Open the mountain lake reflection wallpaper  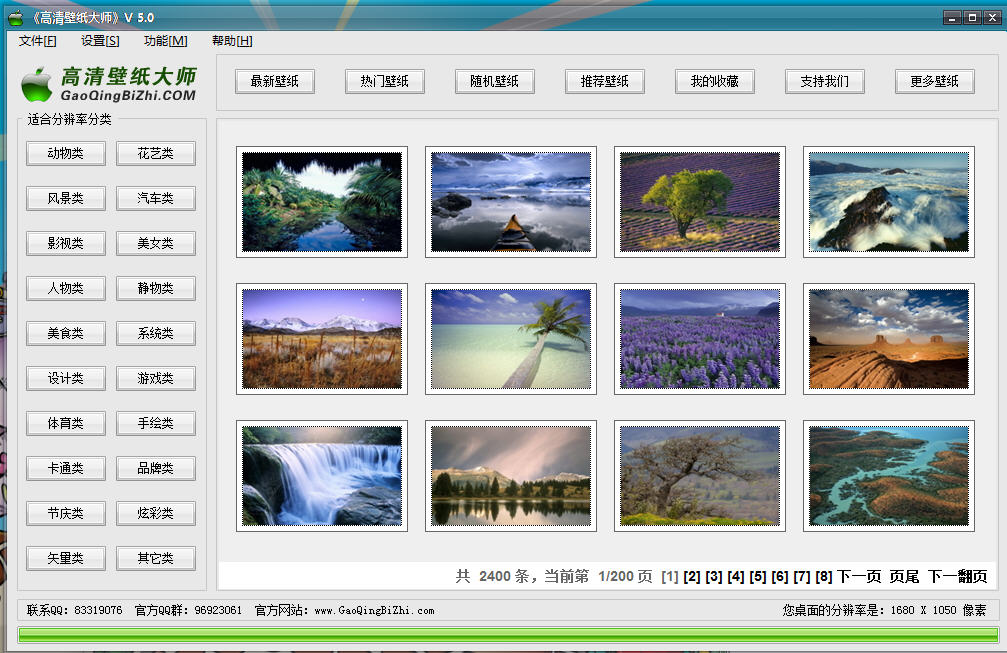pos(511,476)
